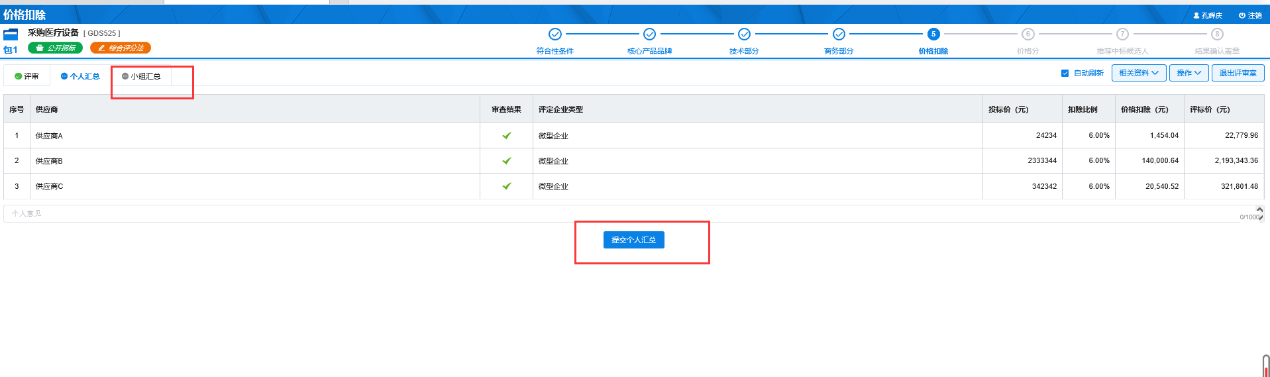
Task: Open the 操作 dropdown
Action: click(x=1188, y=73)
